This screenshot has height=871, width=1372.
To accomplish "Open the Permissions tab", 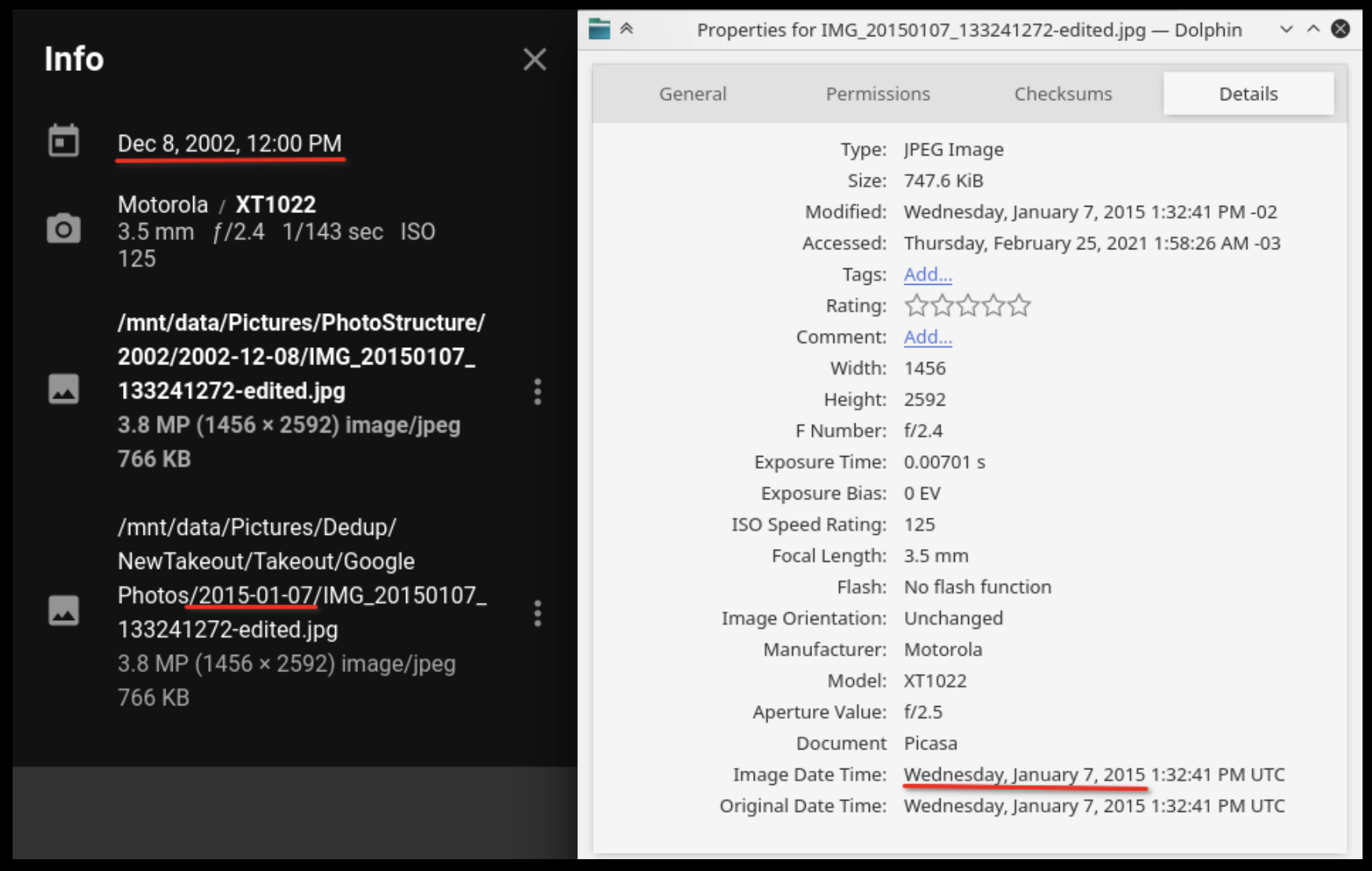I will point(878,94).
